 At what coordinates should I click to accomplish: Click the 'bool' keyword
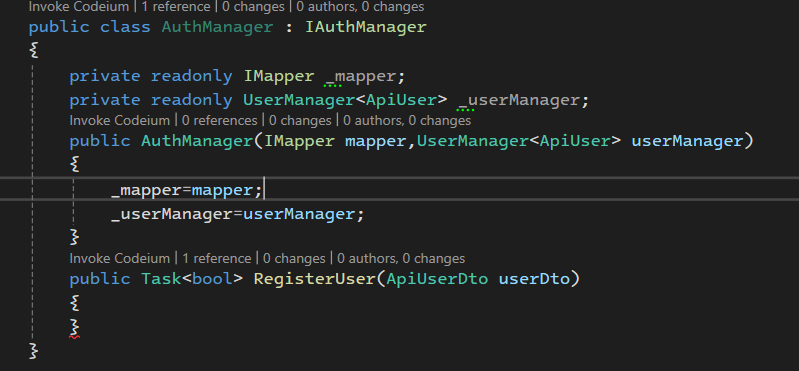point(212,279)
